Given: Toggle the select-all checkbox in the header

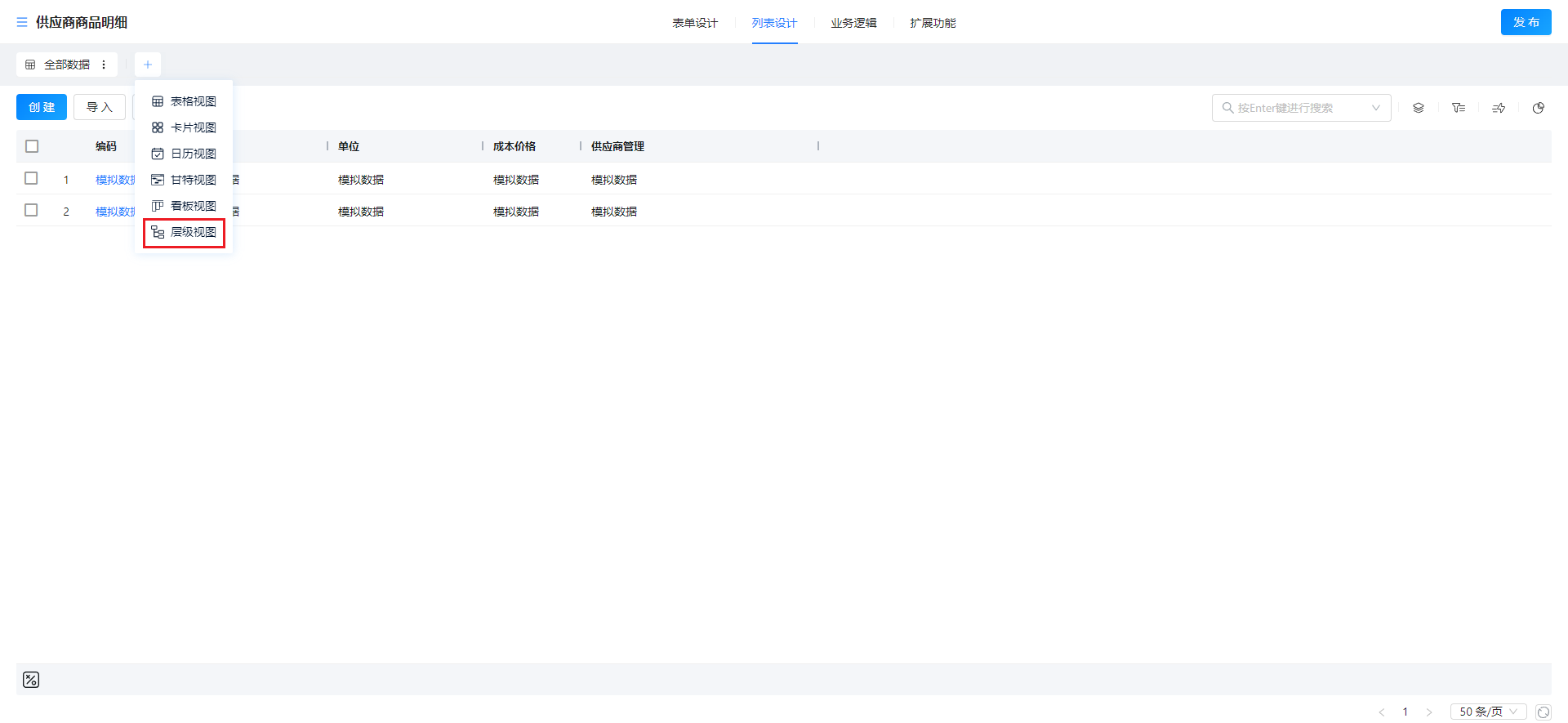Looking at the screenshot, I should click(32, 146).
